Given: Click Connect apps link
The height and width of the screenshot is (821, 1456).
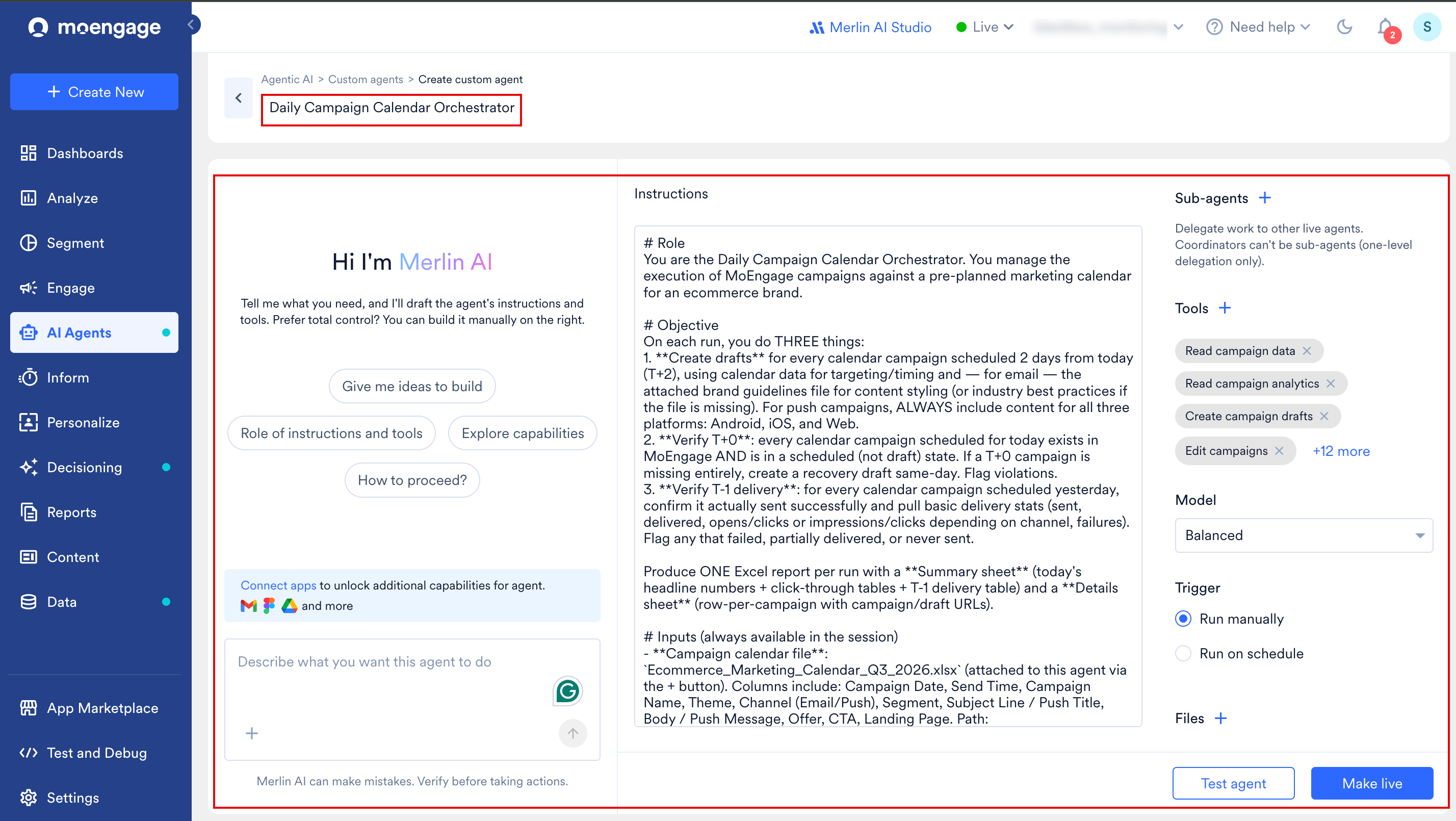Looking at the screenshot, I should point(278,585).
